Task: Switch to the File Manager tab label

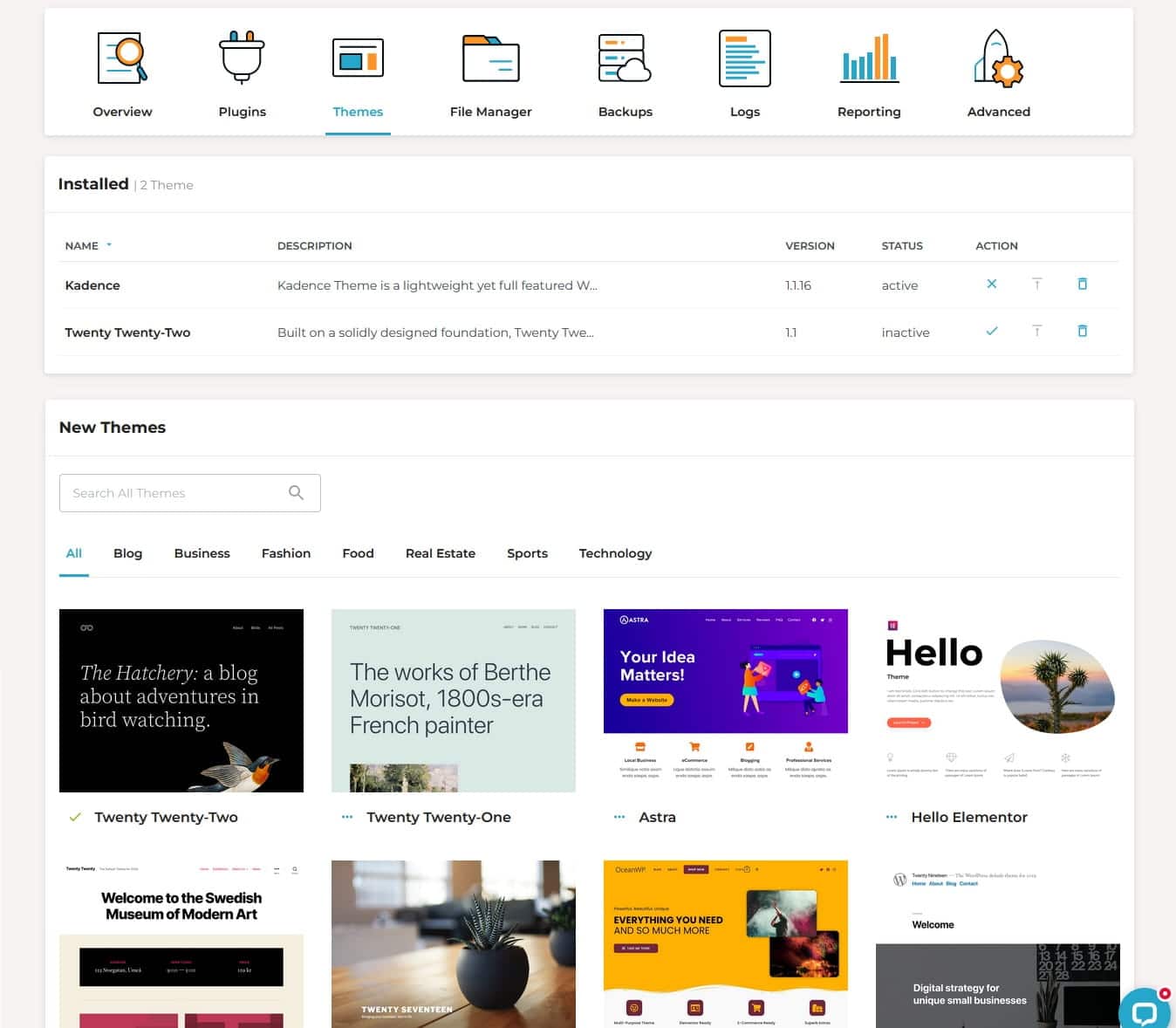Action: point(490,112)
